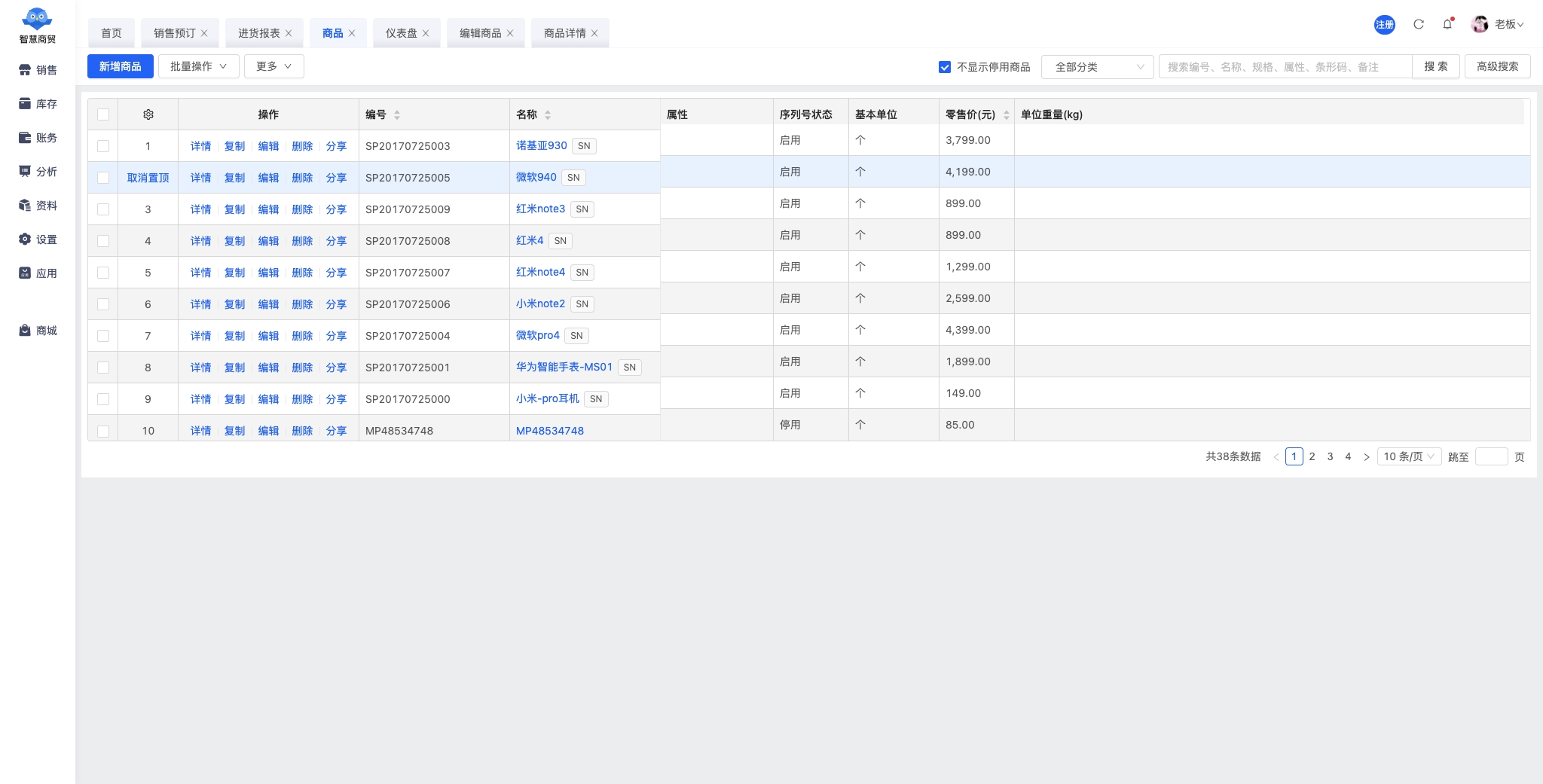Sort table by 零售价 column
1543x784 pixels.
pos(1007,114)
